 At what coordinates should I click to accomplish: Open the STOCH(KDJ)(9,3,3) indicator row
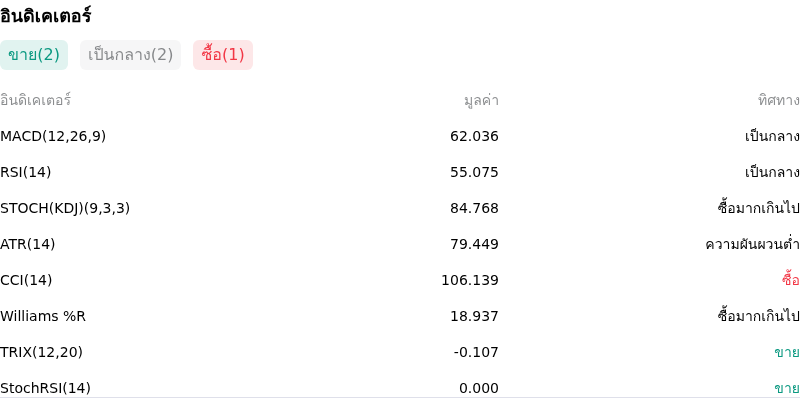coord(400,208)
